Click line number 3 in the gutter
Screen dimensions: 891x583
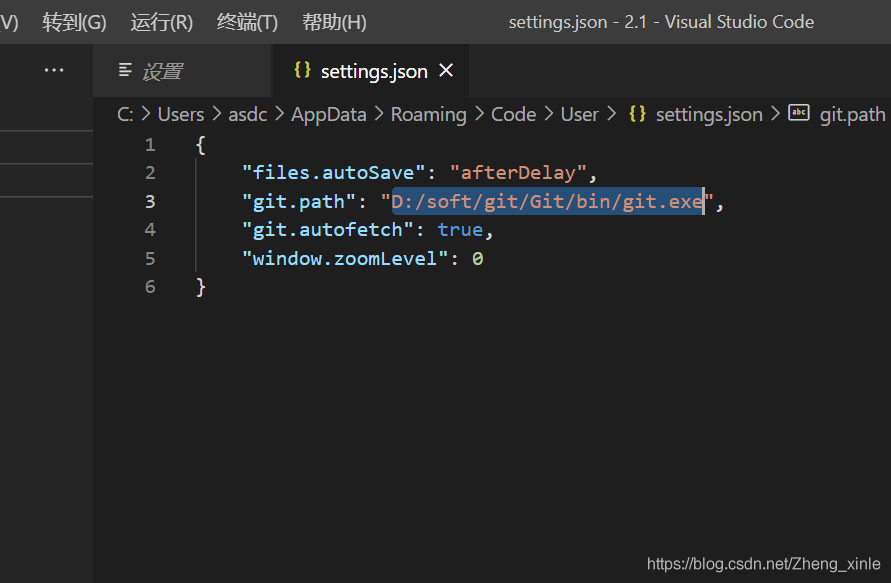150,201
